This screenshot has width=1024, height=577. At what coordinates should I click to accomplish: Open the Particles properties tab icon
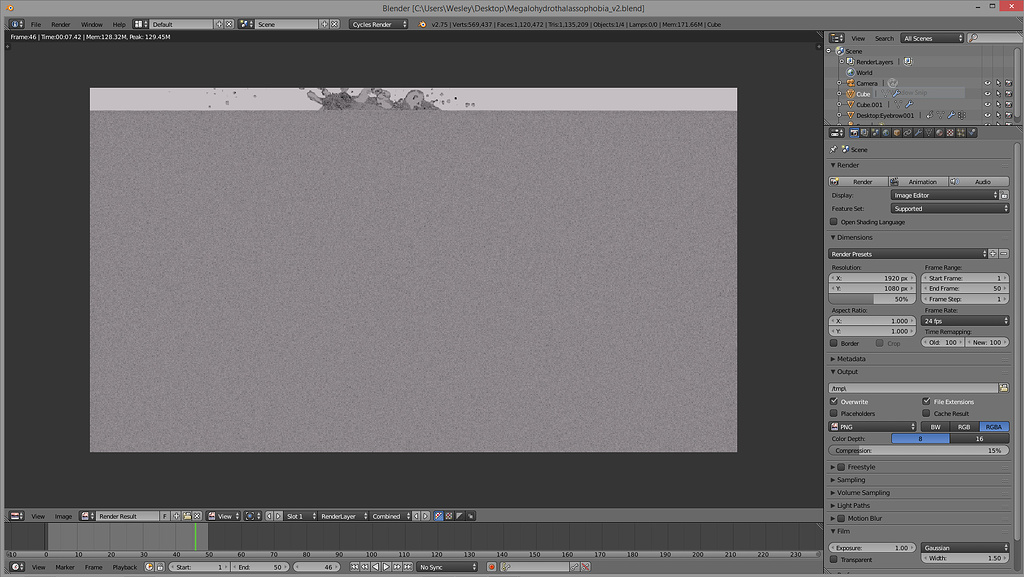tap(961, 133)
